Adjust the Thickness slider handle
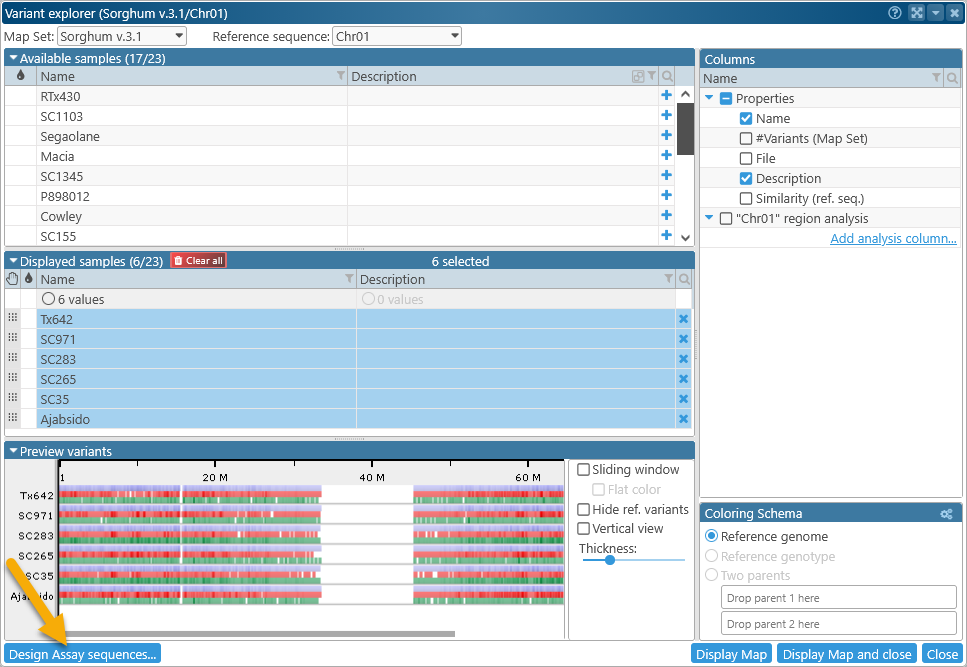The image size is (967, 667). pyautogui.click(x=609, y=560)
